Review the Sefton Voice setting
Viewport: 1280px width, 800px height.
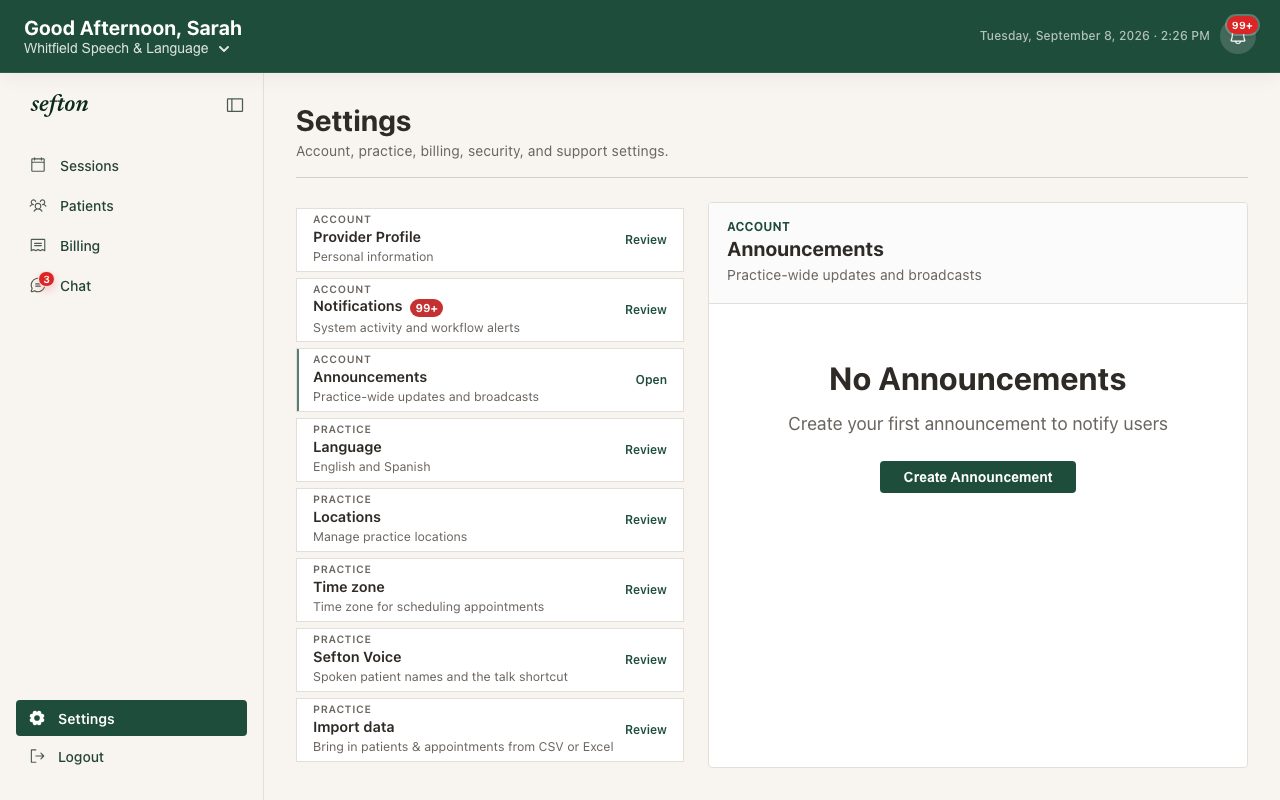click(x=646, y=660)
